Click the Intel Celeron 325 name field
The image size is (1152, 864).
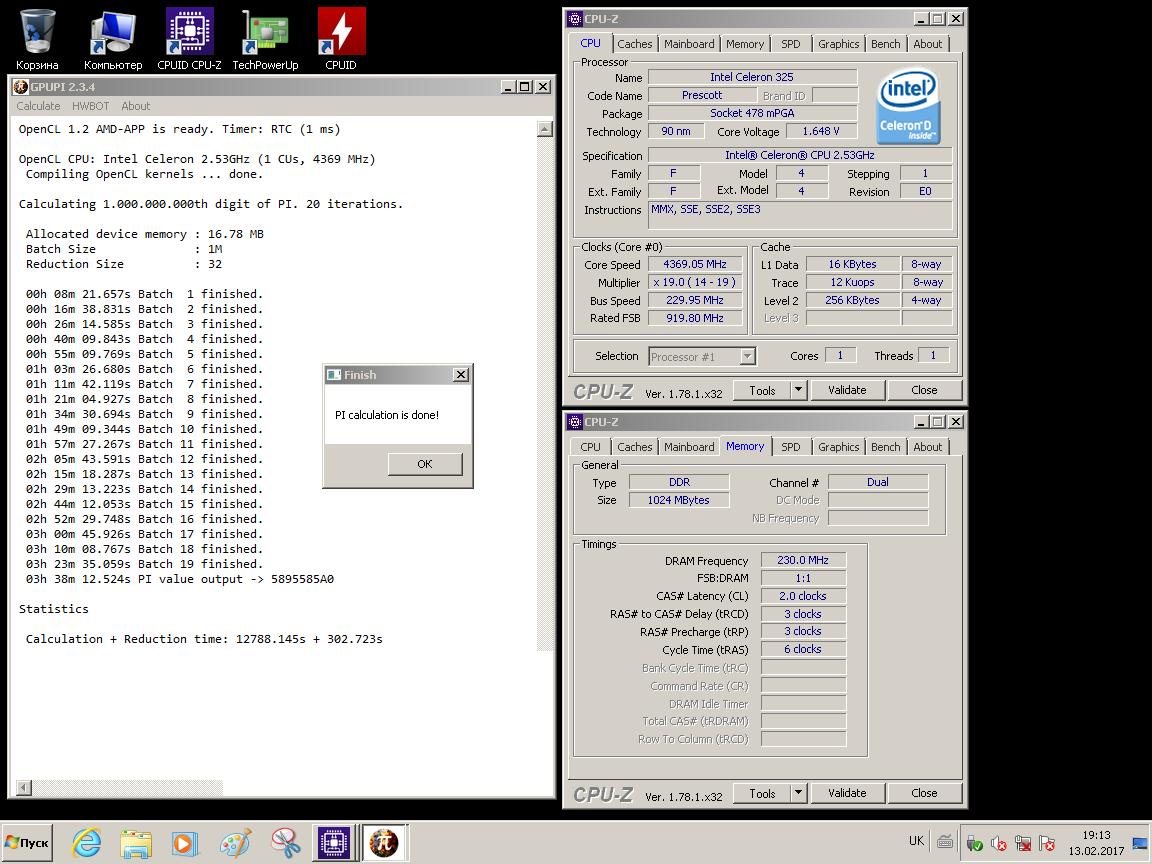(x=752, y=77)
